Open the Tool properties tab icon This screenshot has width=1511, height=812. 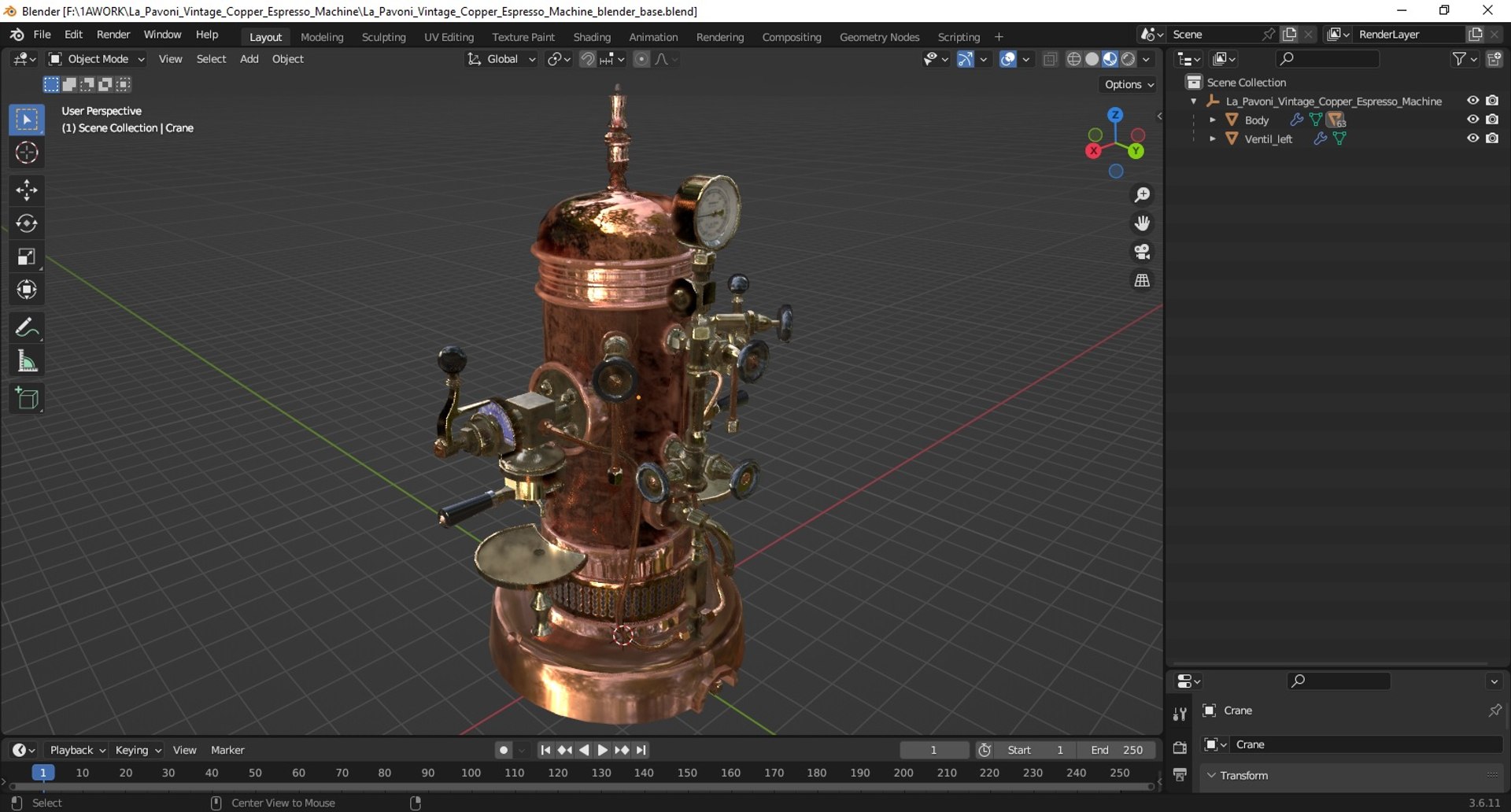point(1180,714)
